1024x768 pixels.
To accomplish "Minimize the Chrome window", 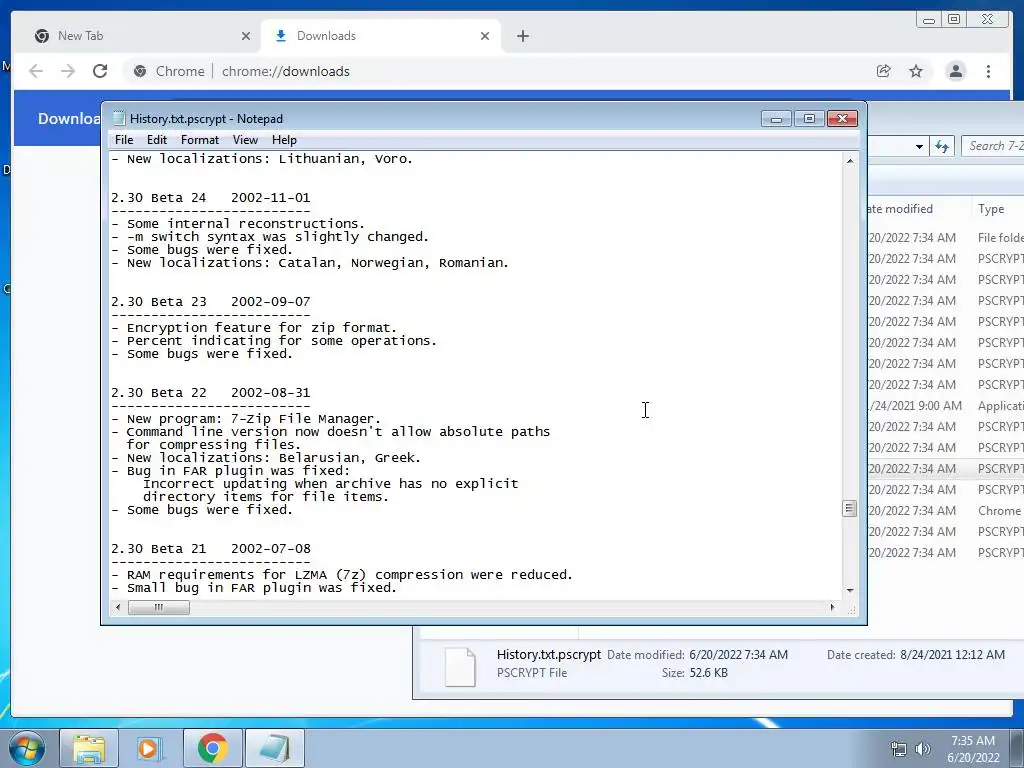I will click(x=928, y=20).
